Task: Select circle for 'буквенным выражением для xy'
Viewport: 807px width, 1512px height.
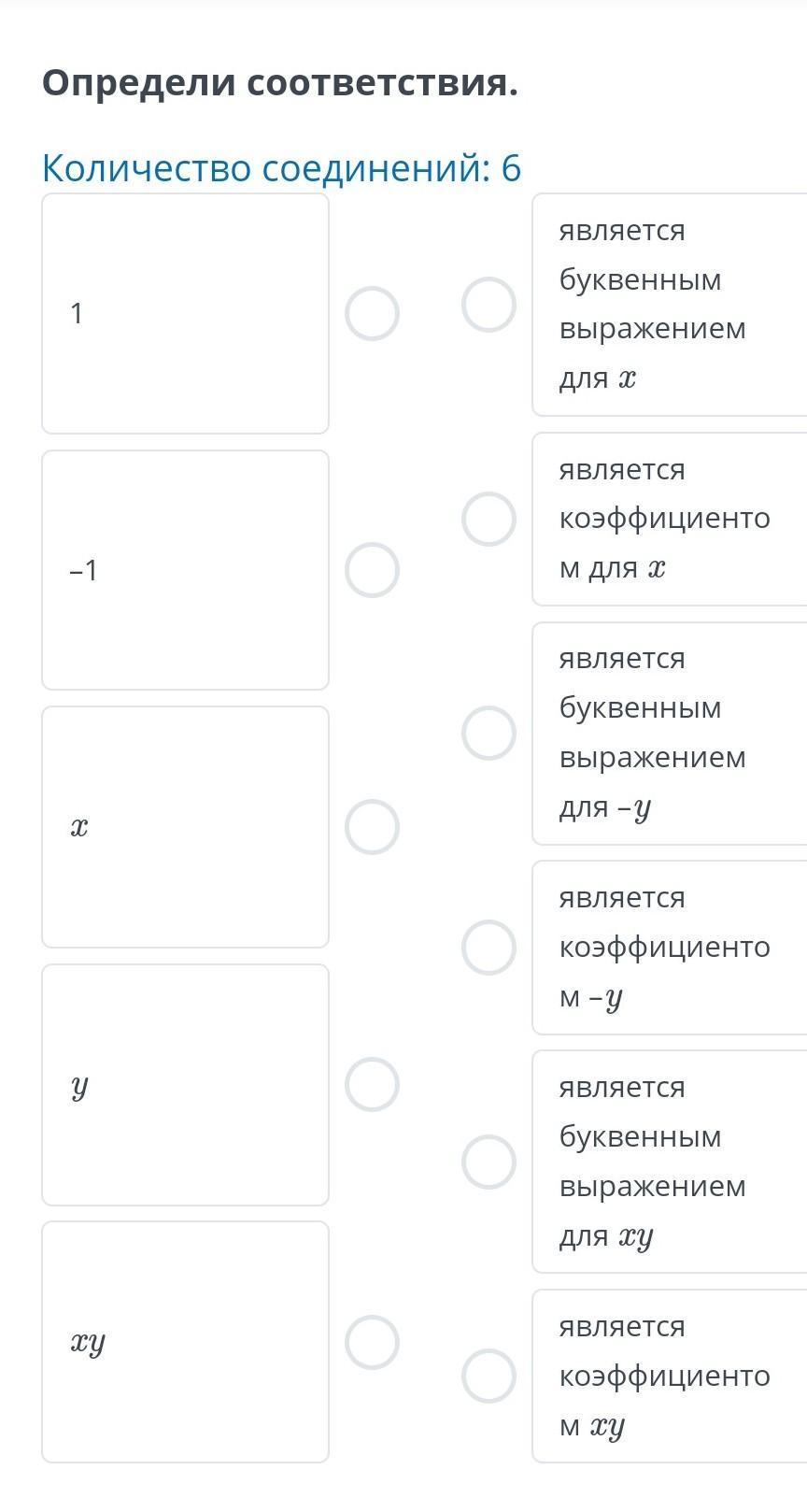Action: coord(488,1162)
